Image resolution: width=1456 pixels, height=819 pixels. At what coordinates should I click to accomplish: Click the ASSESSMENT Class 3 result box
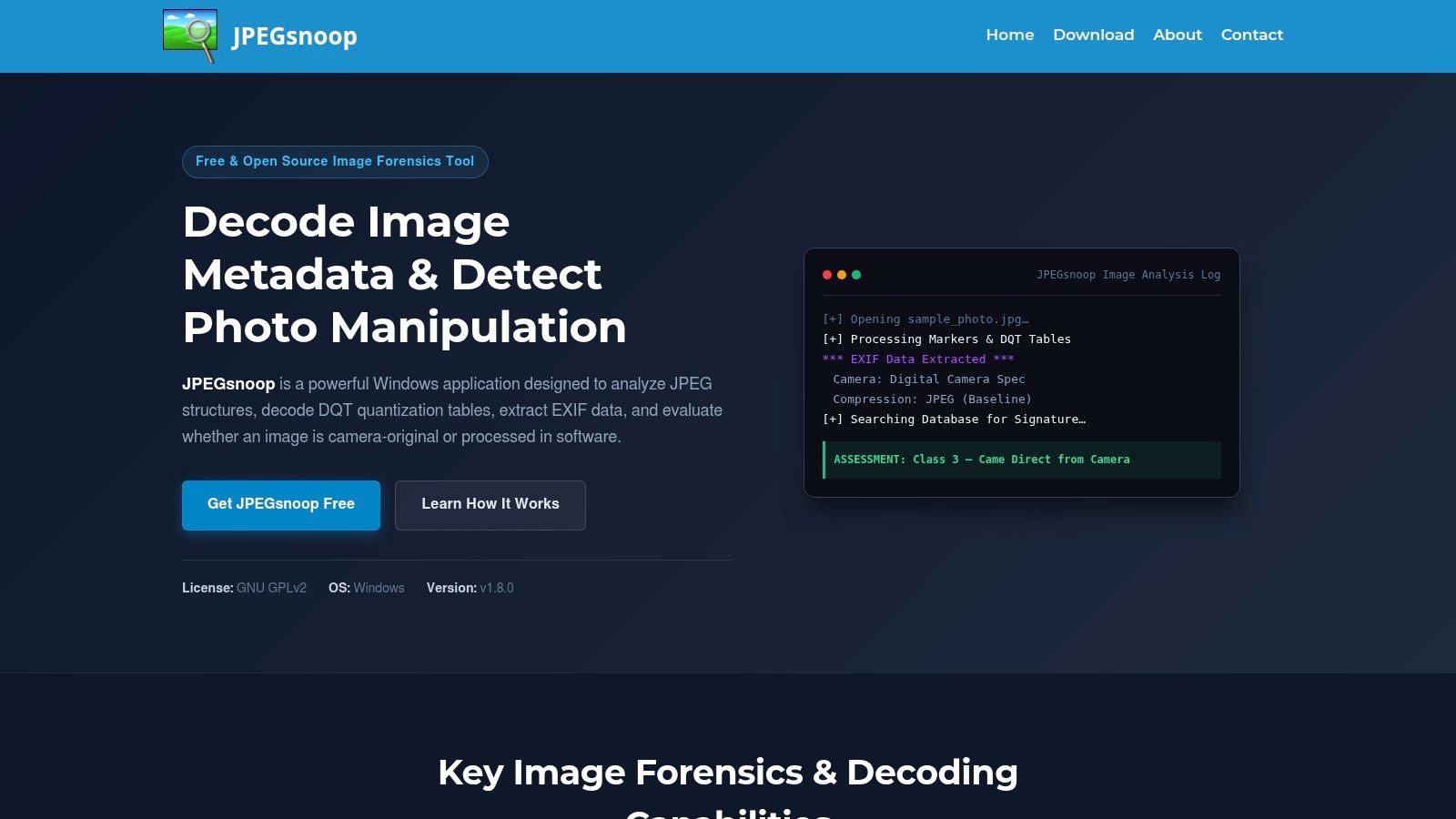(x=1022, y=460)
